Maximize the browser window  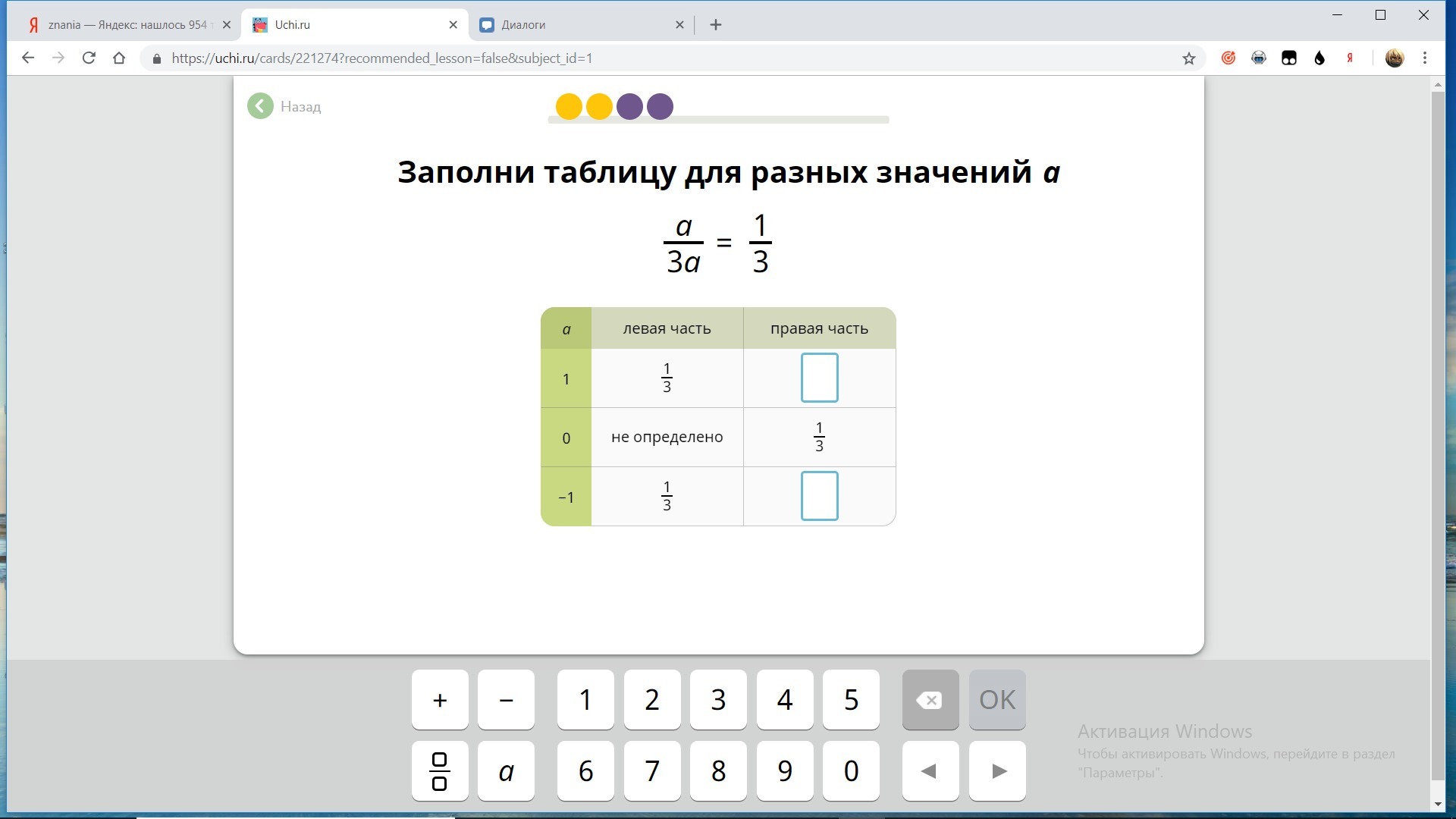click(1381, 15)
